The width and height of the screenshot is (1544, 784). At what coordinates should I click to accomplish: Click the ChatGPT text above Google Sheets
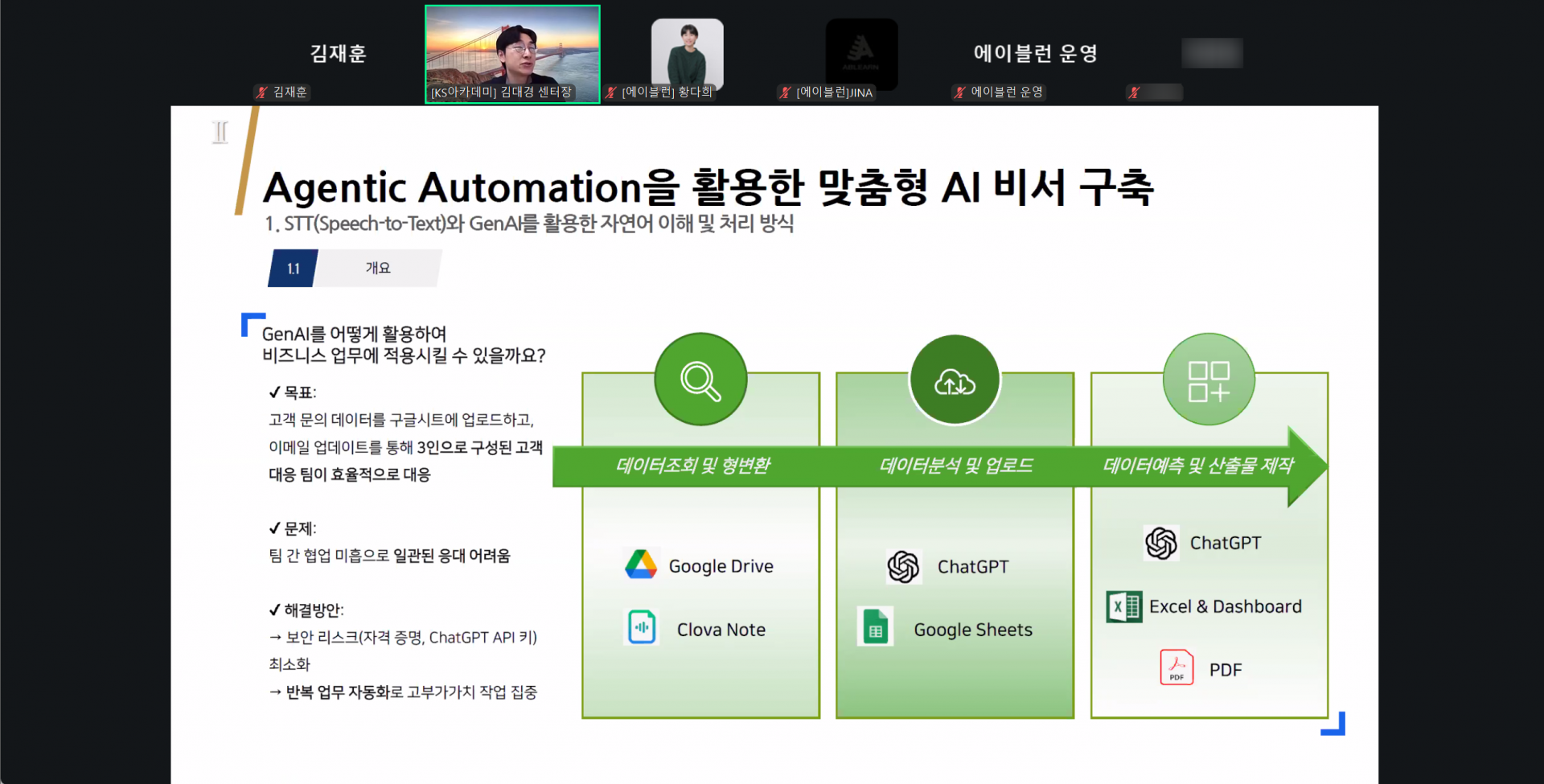click(973, 567)
